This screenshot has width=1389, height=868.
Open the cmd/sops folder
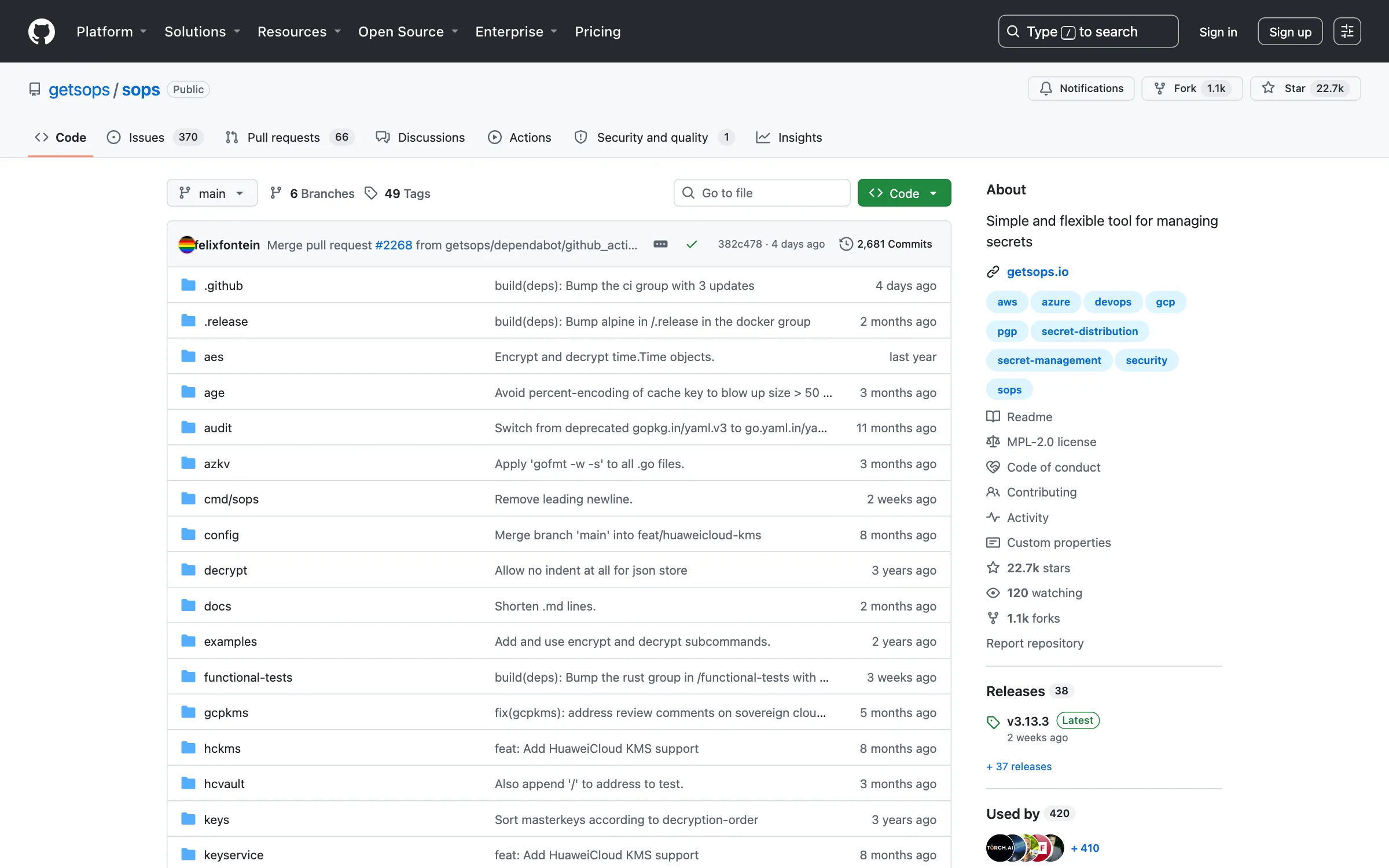[231, 499]
